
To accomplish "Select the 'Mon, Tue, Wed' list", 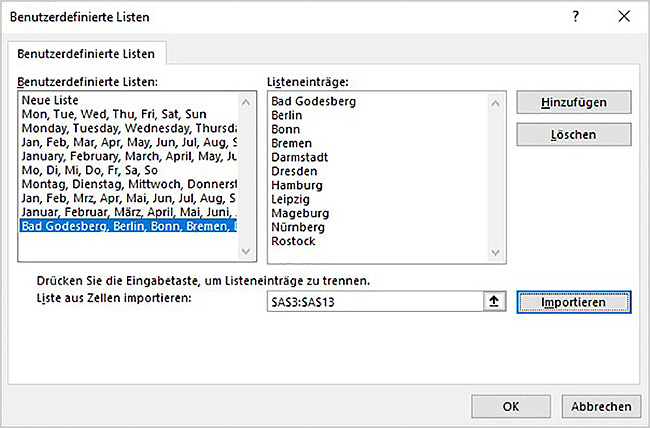I will coord(129,114).
